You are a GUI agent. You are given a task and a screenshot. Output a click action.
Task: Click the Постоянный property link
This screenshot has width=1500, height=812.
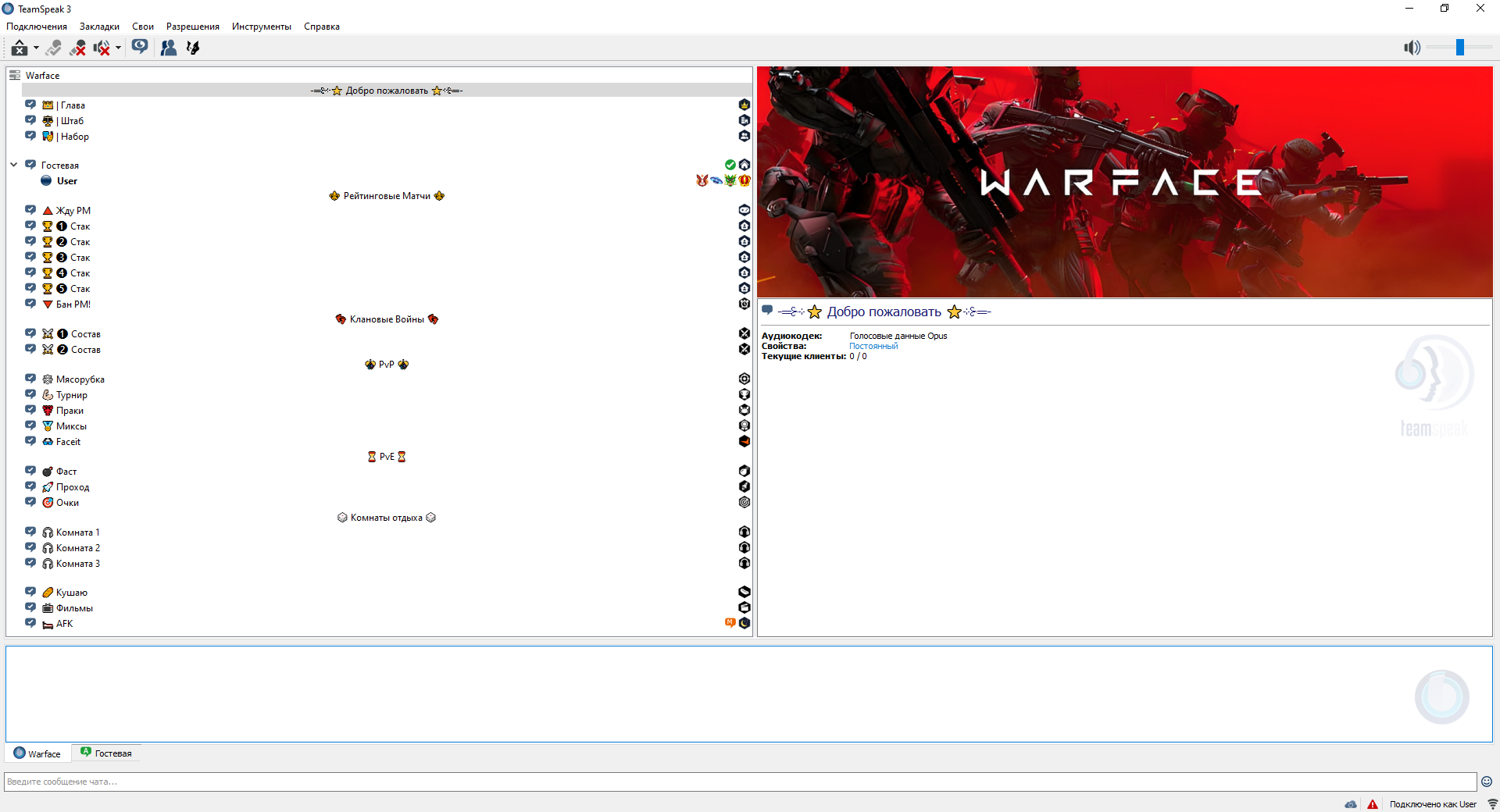click(x=873, y=346)
